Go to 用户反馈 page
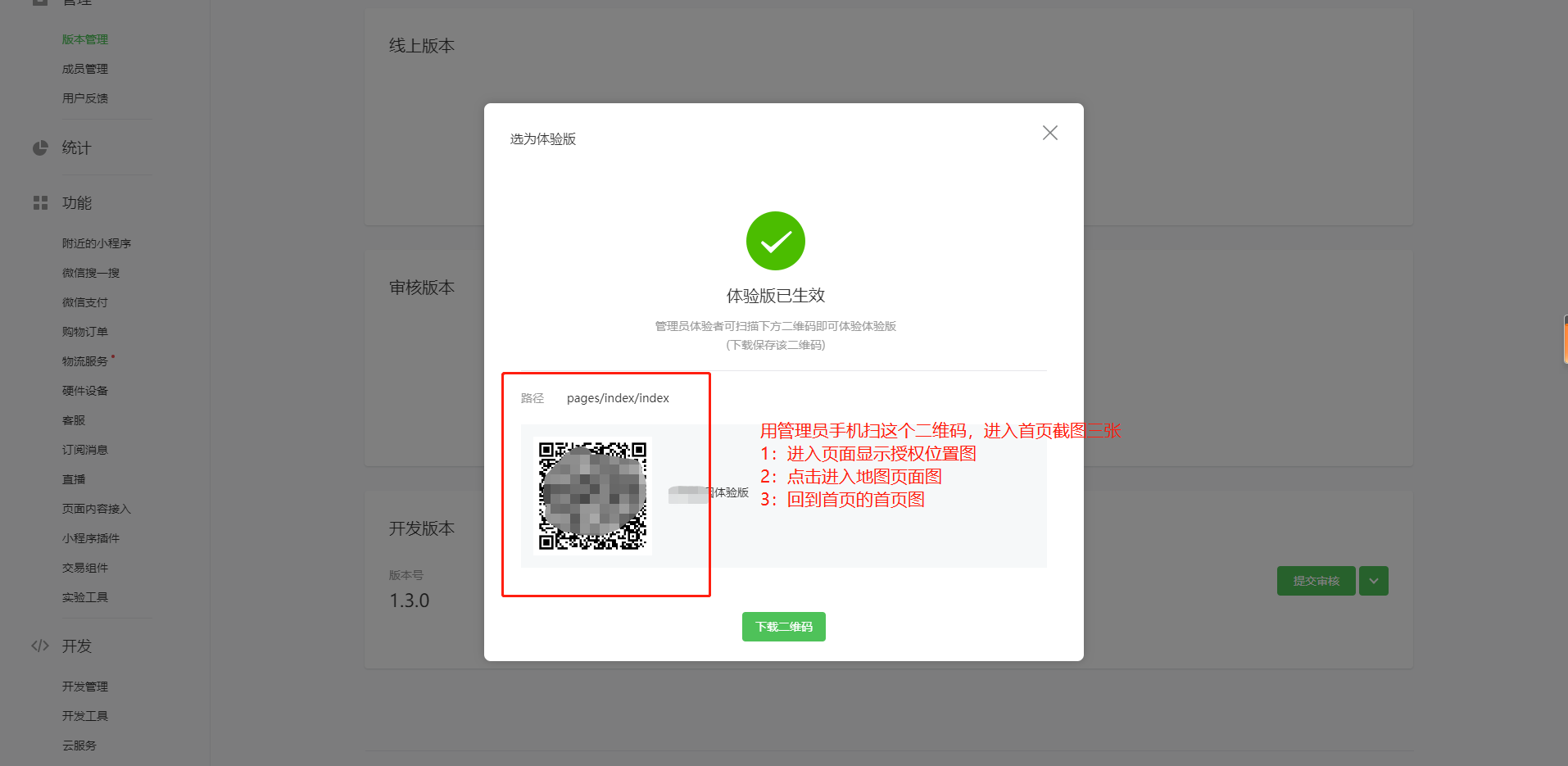 85,98
